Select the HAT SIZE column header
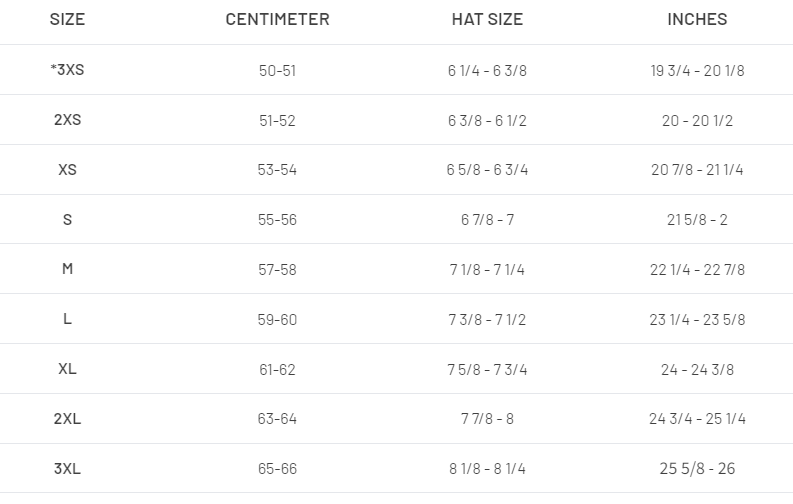The image size is (793, 504). coord(487,19)
